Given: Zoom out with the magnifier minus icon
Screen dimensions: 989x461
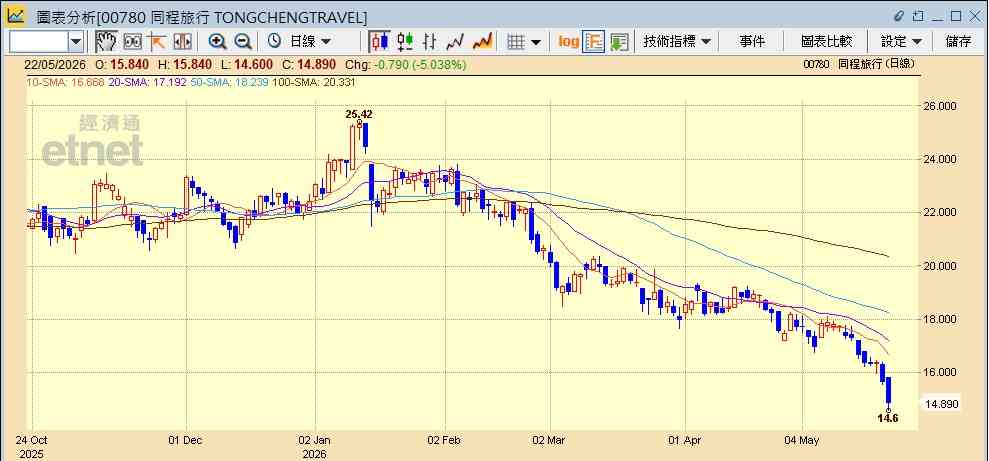Looking at the screenshot, I should pos(243,42).
